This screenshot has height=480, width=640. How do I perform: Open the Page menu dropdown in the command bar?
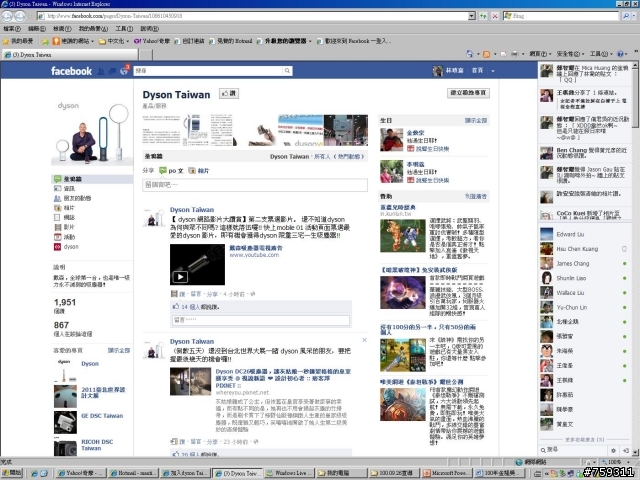540,54
